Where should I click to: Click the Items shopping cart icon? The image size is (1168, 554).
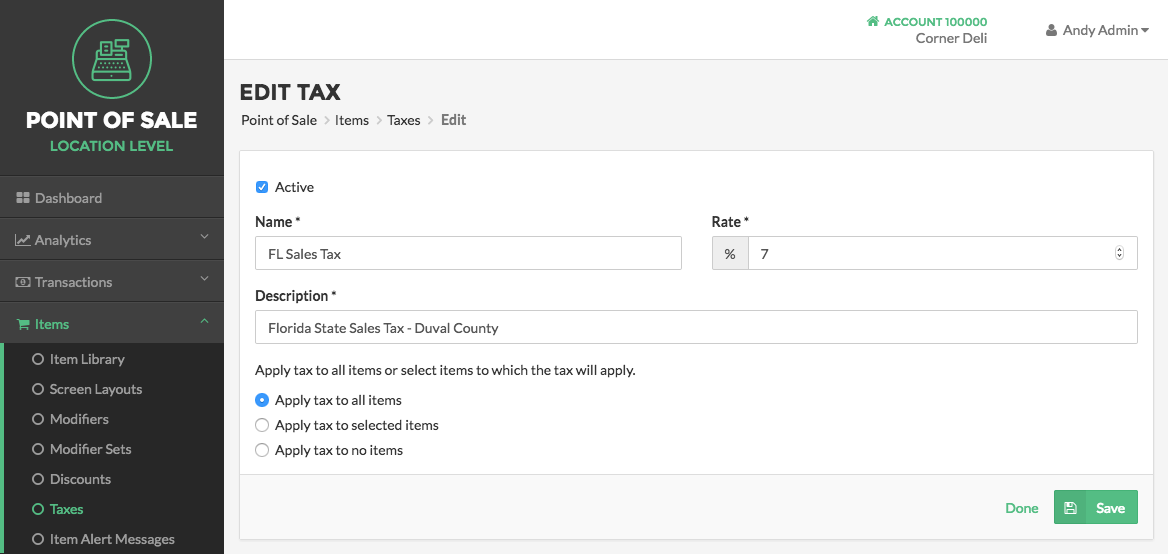pyautogui.click(x=23, y=324)
